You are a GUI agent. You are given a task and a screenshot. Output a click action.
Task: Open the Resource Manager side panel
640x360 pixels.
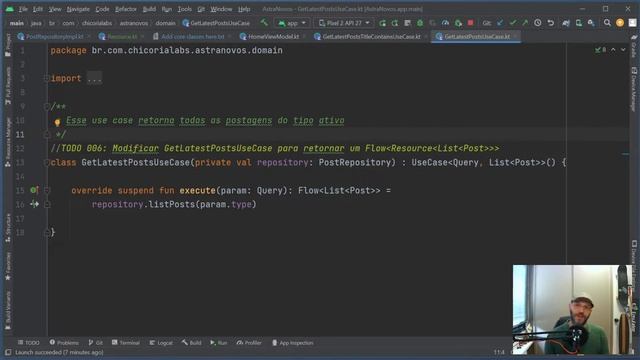8,142
